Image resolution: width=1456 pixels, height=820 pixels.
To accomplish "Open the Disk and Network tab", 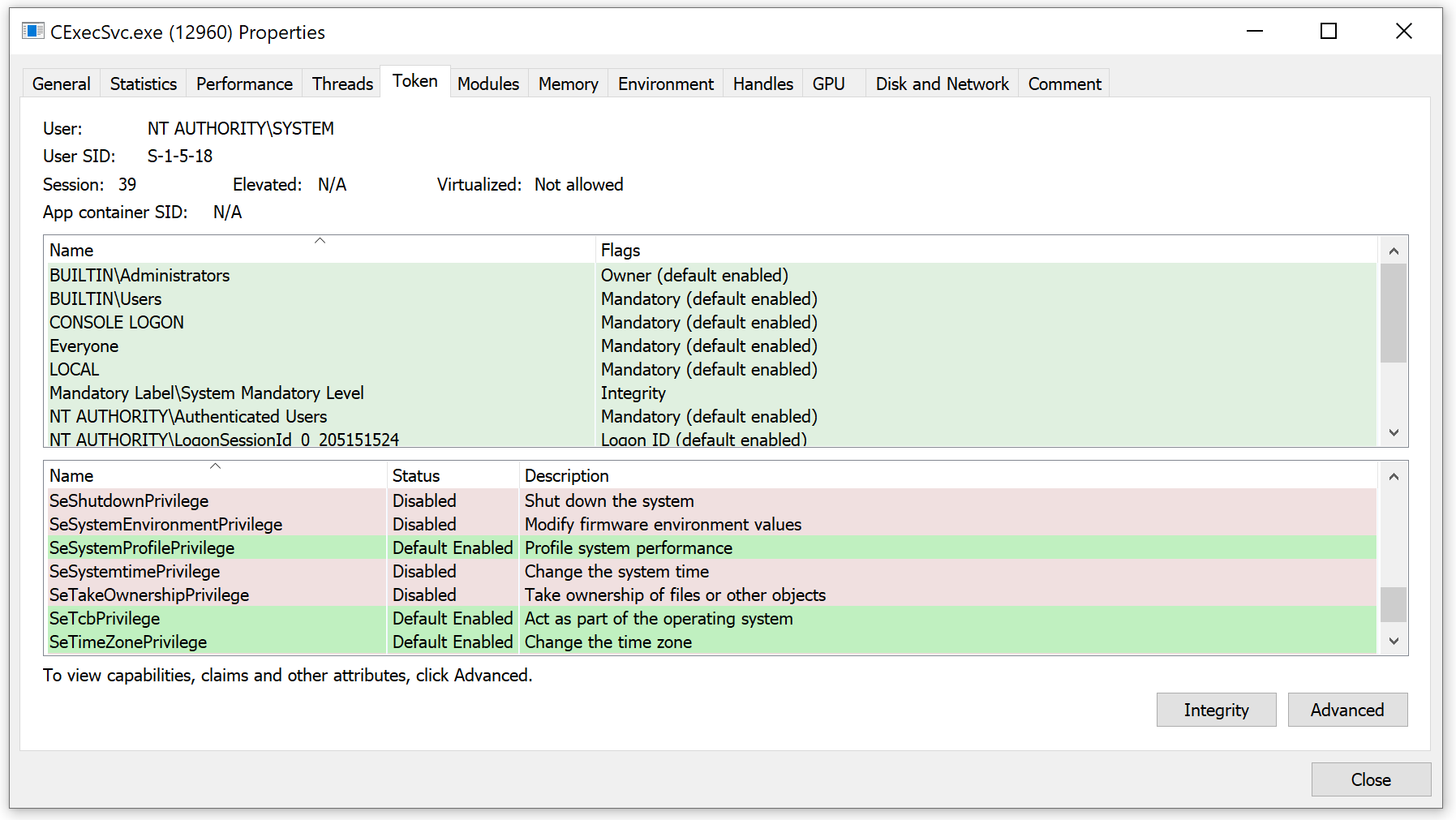I will [x=943, y=84].
